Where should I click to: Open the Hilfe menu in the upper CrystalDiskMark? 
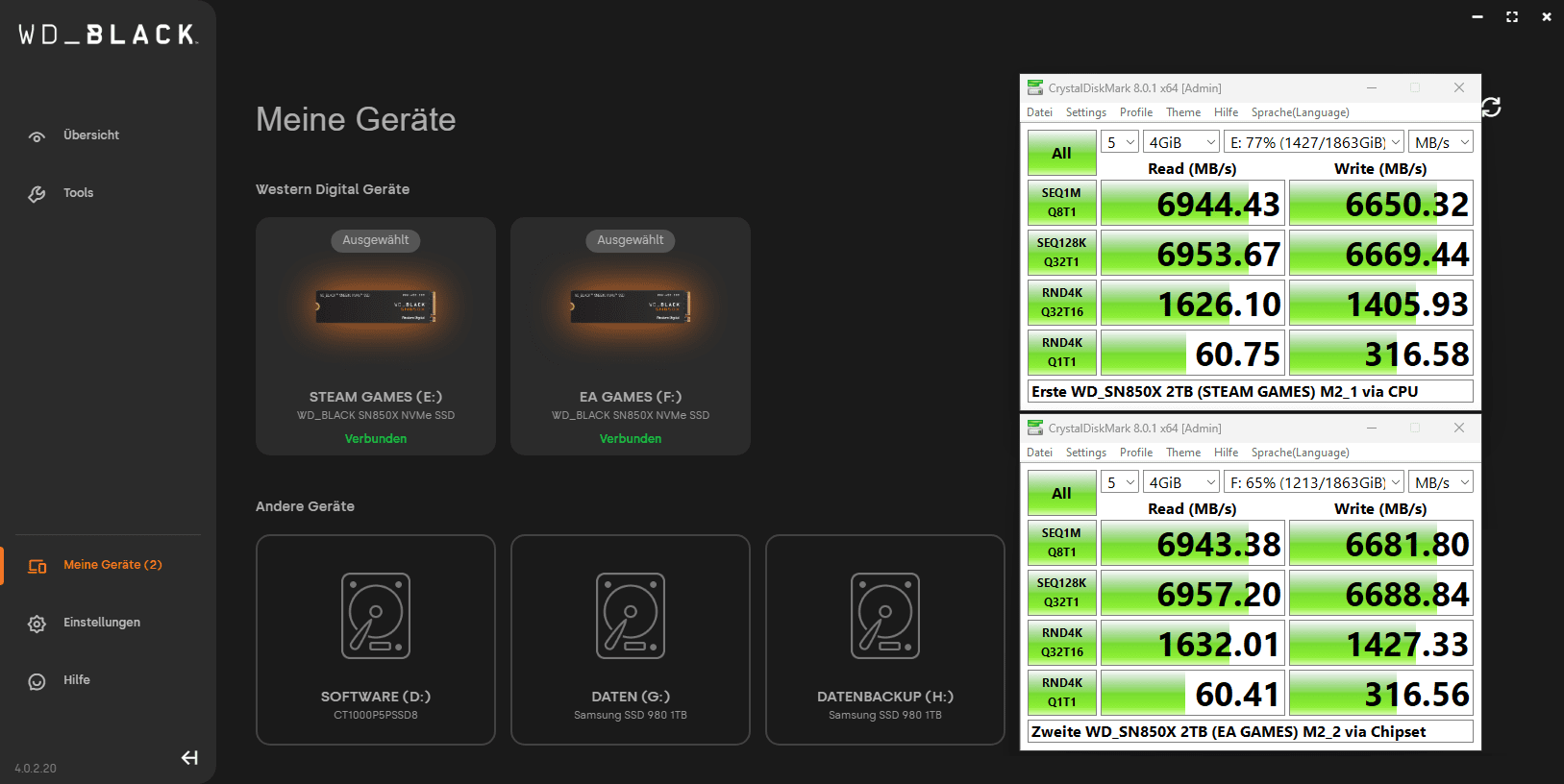point(1226,112)
